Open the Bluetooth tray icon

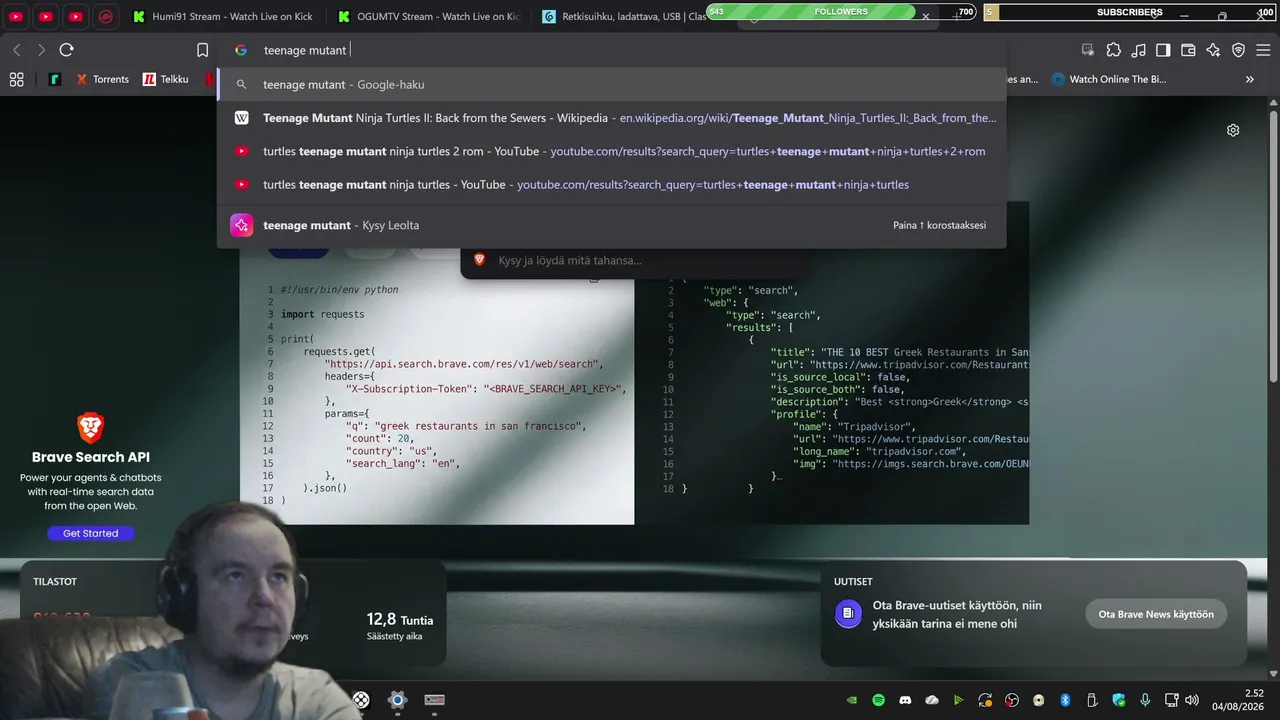click(x=1065, y=700)
